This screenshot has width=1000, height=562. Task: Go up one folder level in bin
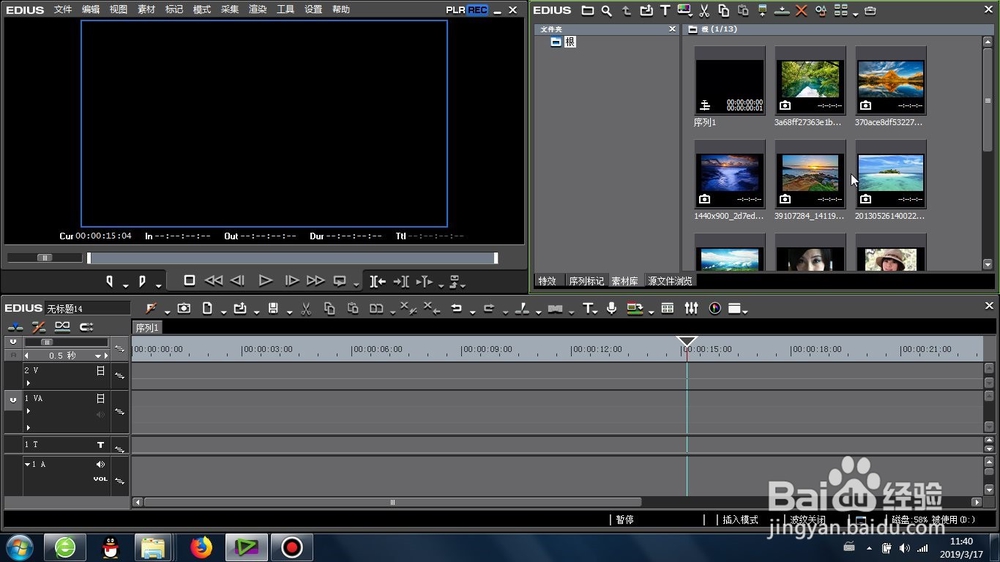pyautogui.click(x=626, y=10)
